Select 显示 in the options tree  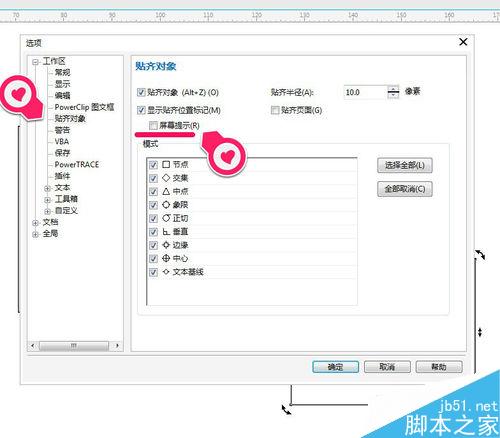click(62, 84)
